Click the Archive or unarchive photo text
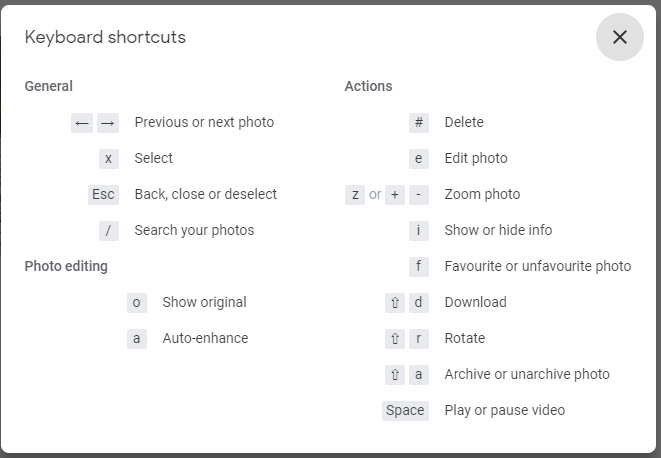 [x=527, y=374]
